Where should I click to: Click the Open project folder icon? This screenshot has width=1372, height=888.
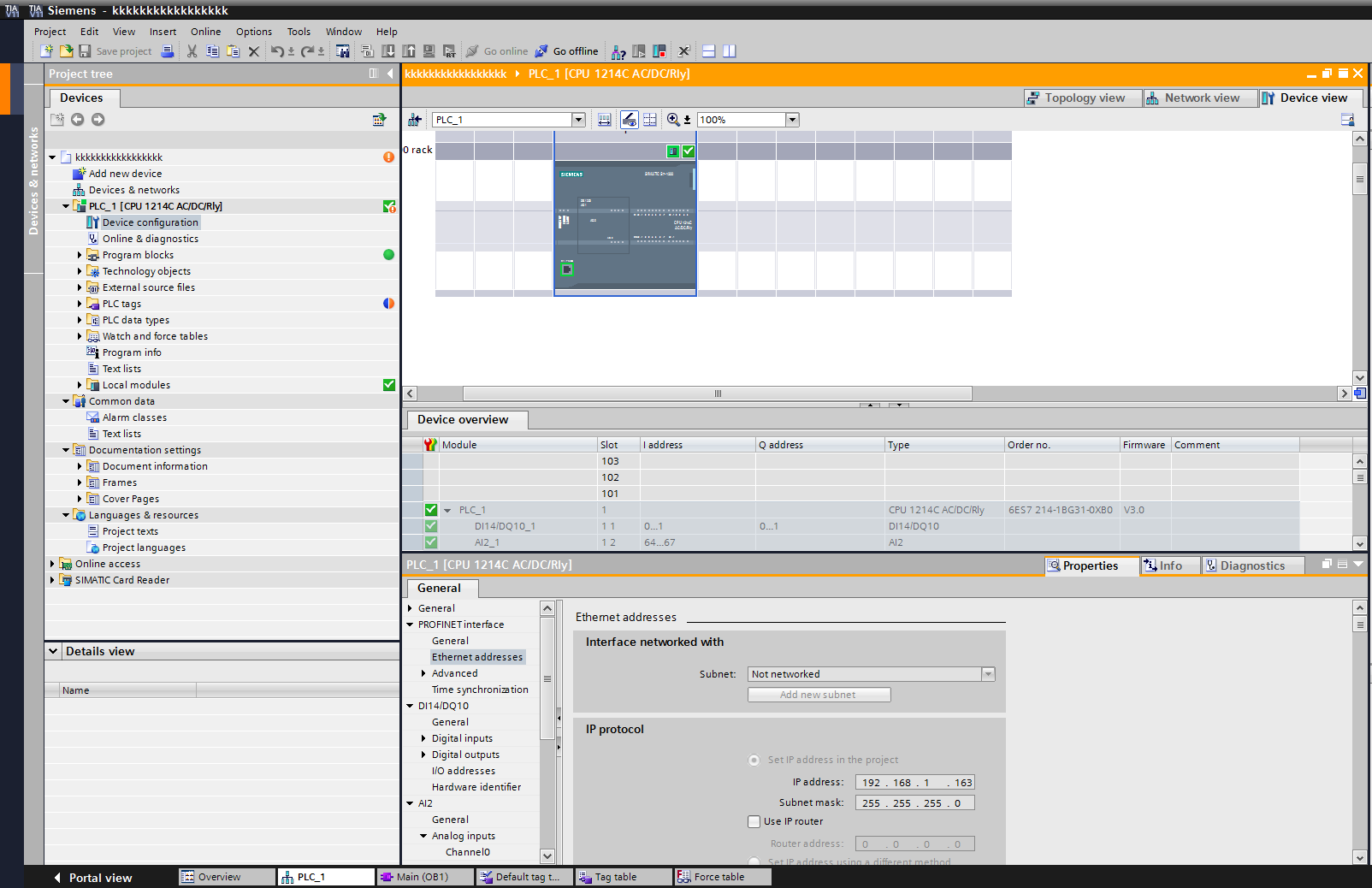coord(66,51)
